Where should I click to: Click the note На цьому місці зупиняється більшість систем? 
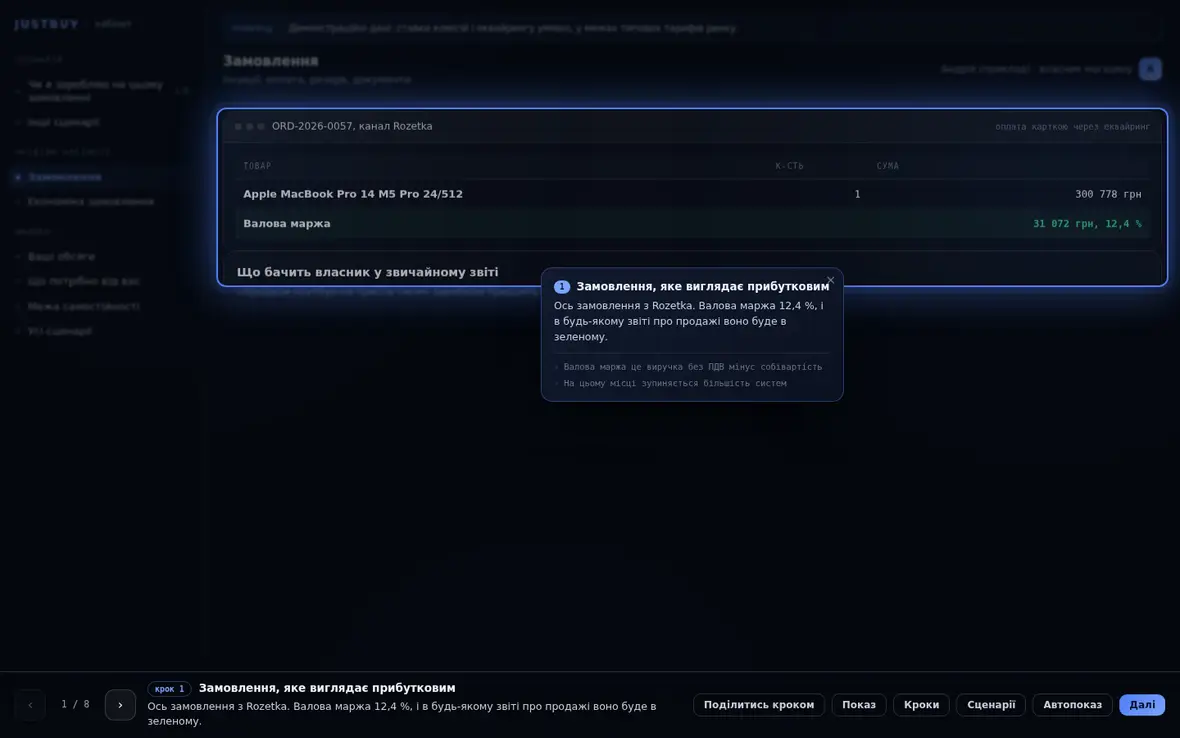(675, 383)
